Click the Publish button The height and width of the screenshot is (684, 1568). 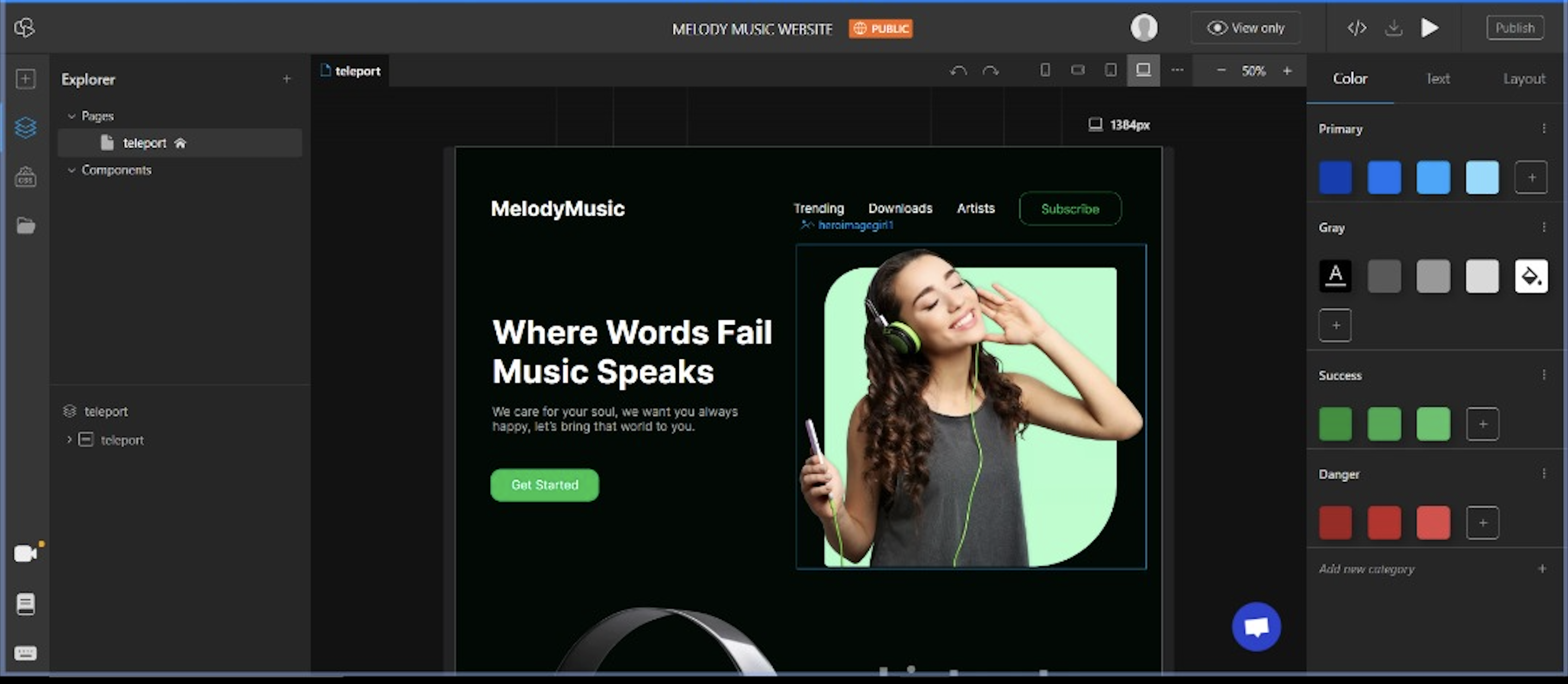(1515, 28)
